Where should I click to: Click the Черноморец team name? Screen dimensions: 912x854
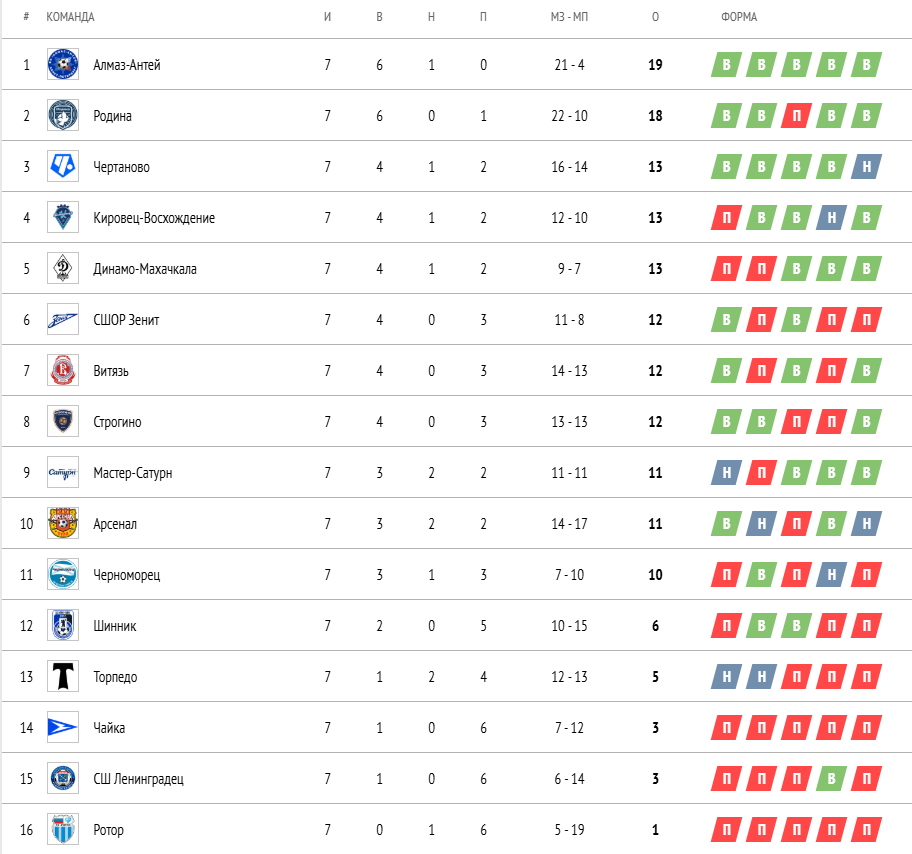point(127,575)
